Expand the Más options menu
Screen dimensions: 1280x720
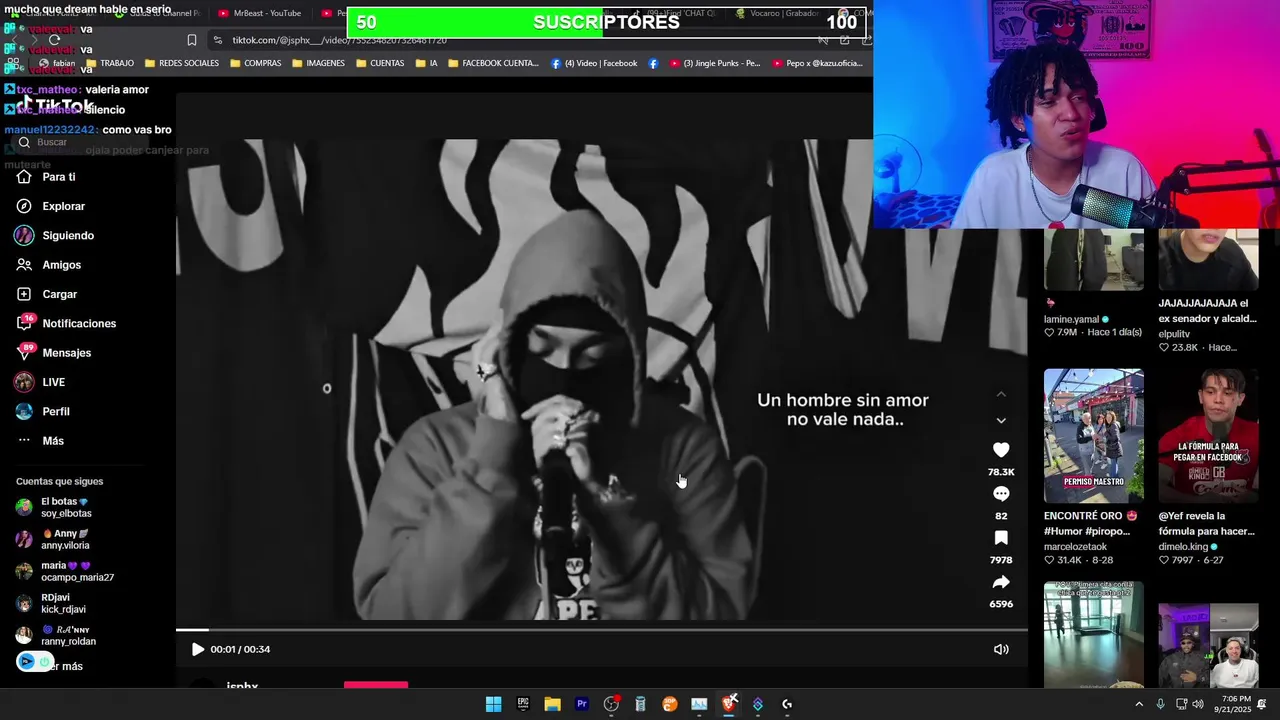(x=40, y=441)
